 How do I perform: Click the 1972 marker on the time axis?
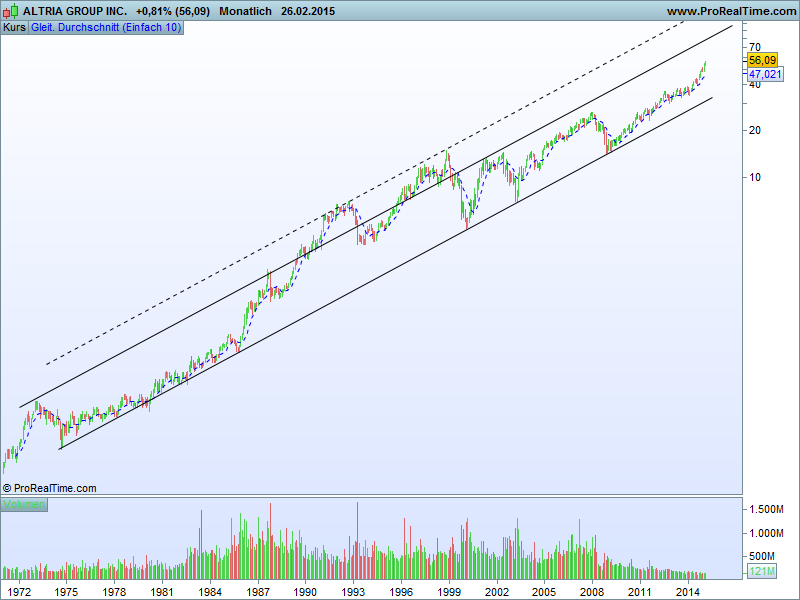point(19,592)
